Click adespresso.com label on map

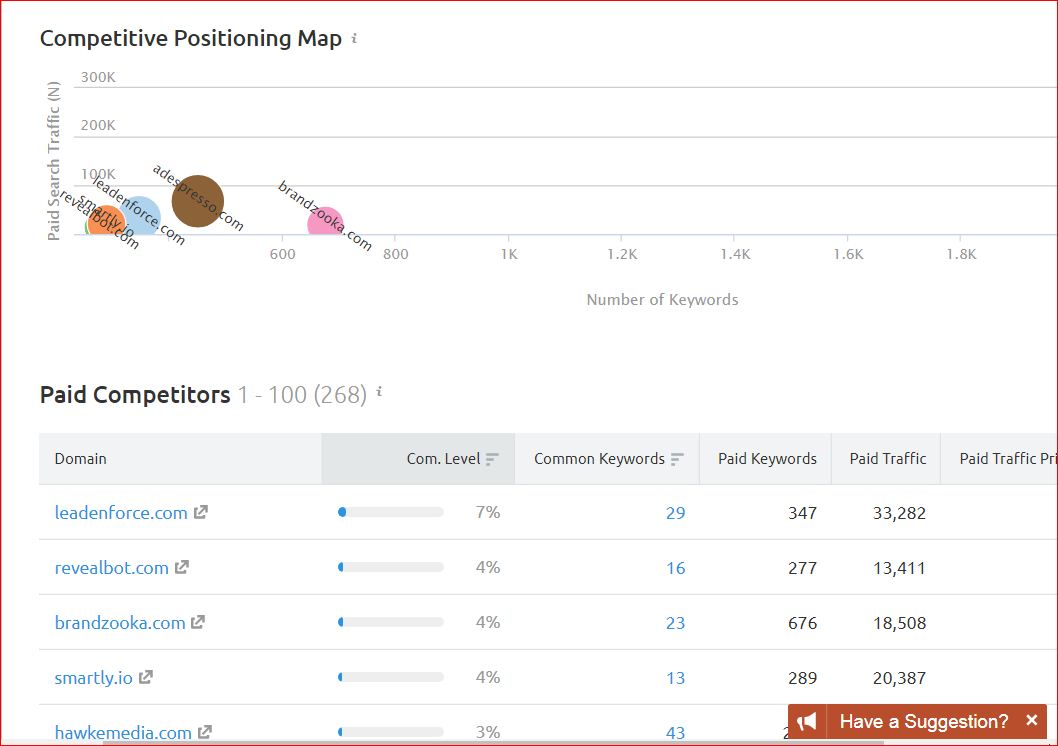[197, 198]
